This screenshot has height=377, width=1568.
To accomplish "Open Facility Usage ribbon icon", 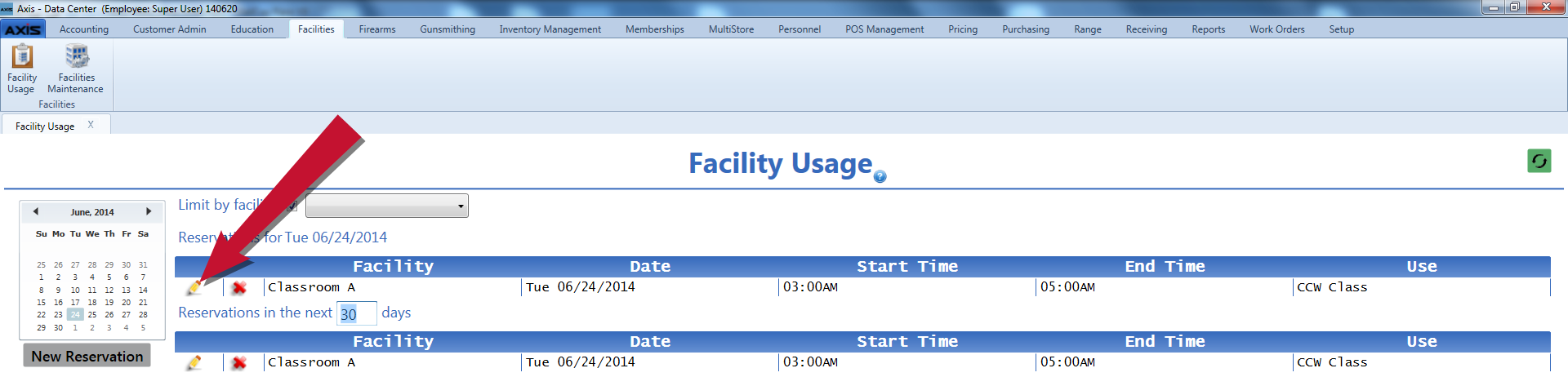I will tap(22, 69).
